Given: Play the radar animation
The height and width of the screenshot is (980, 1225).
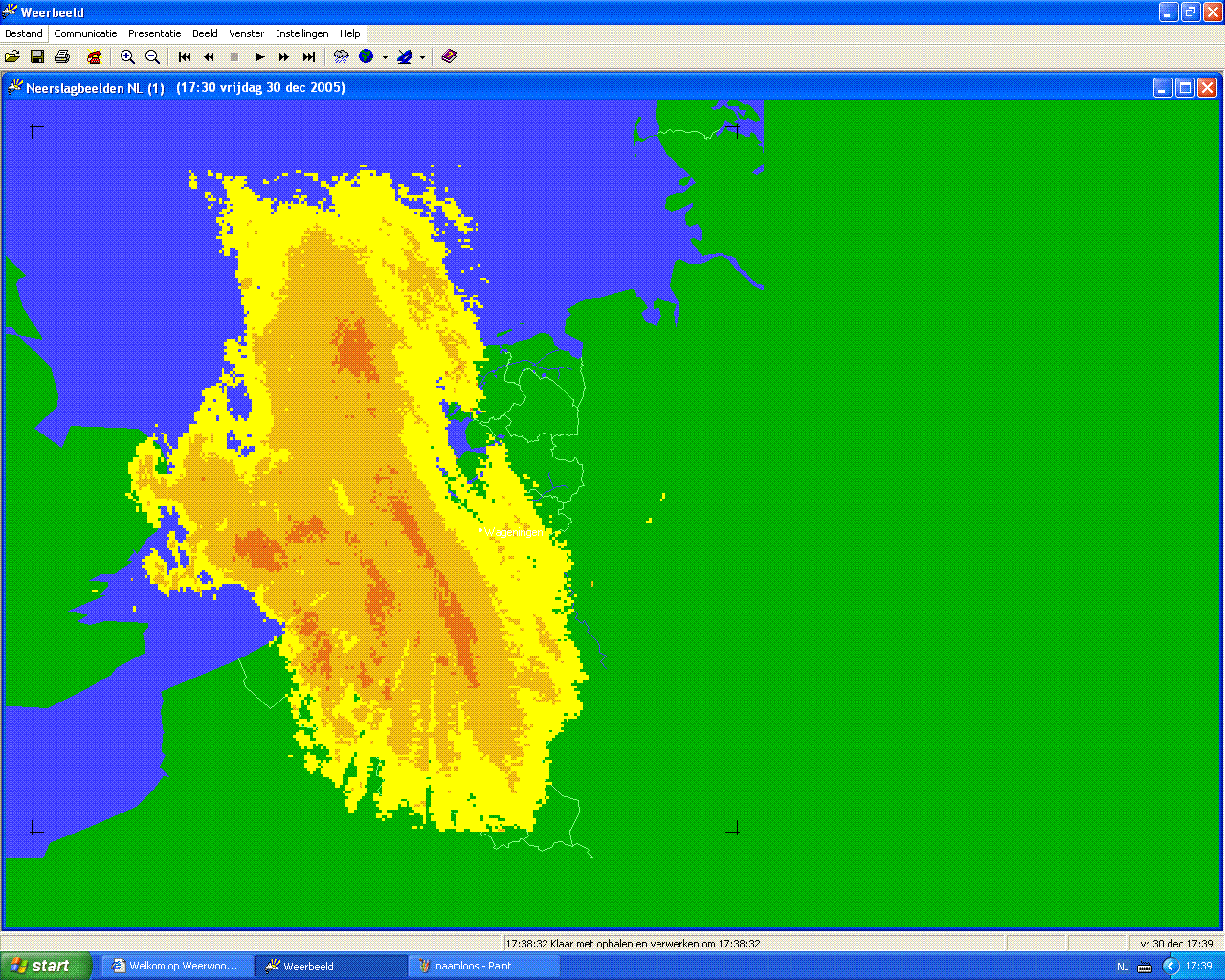Looking at the screenshot, I should [259, 57].
